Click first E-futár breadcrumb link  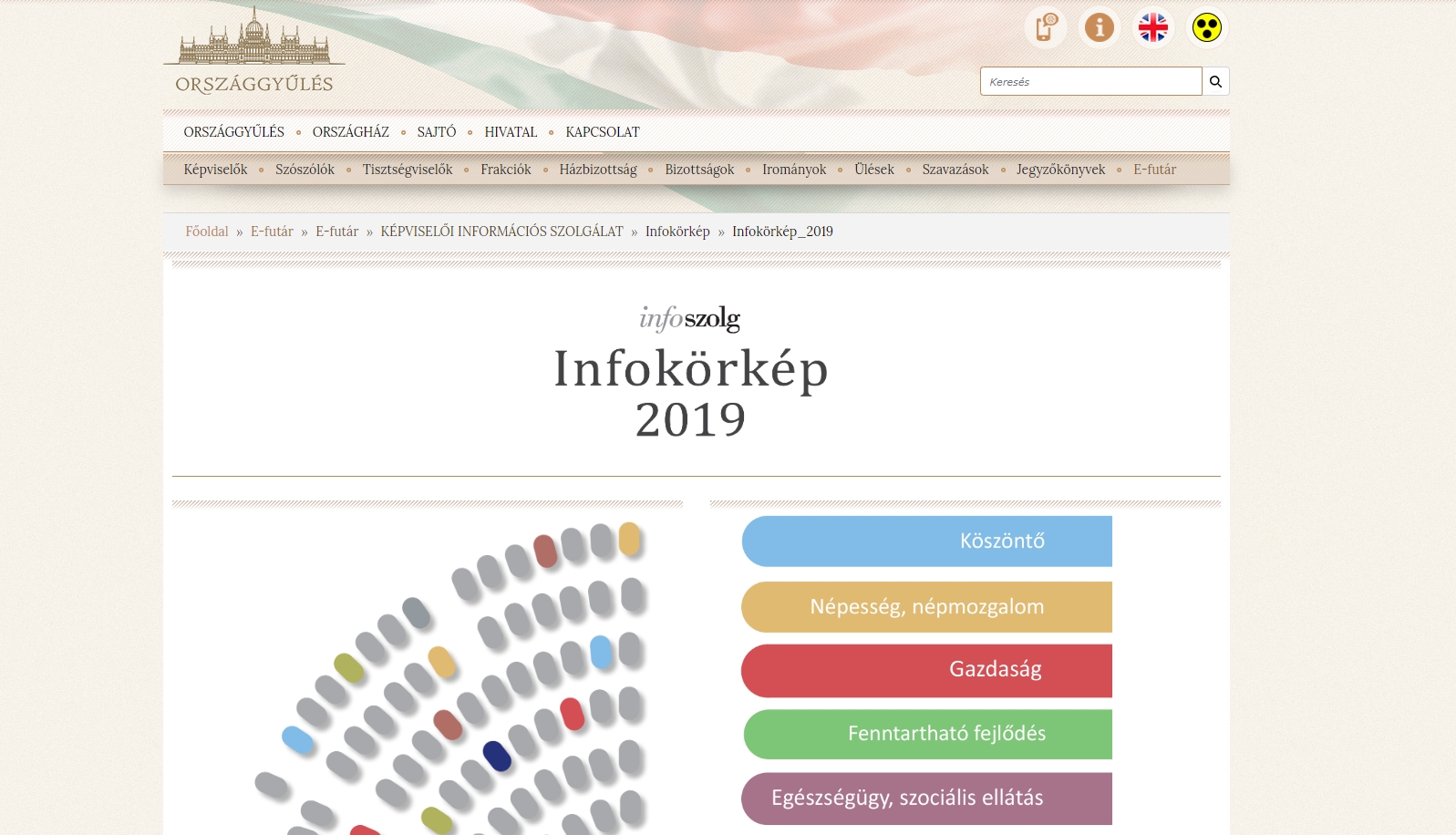click(272, 232)
